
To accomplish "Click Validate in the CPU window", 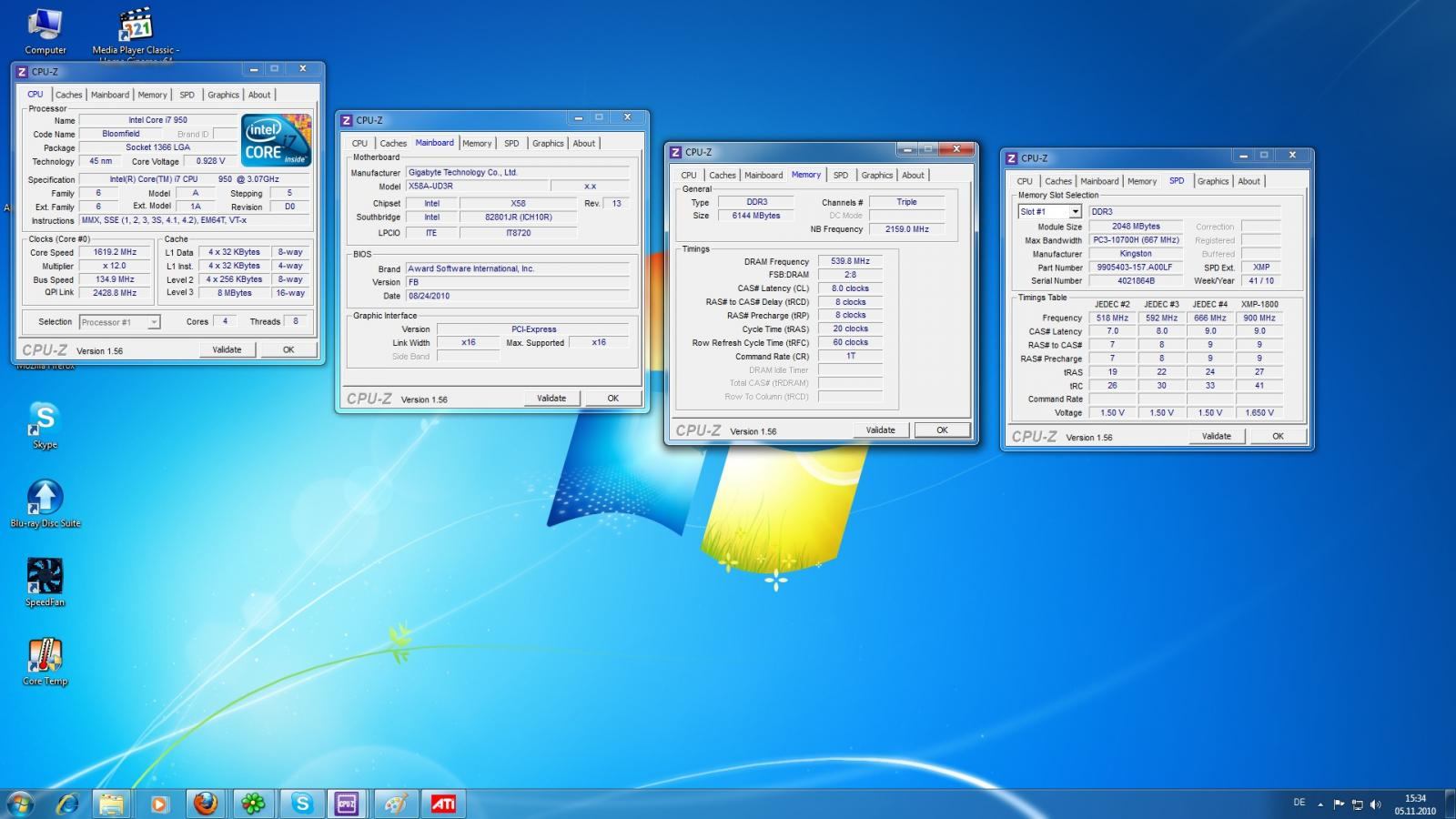I will tap(227, 349).
